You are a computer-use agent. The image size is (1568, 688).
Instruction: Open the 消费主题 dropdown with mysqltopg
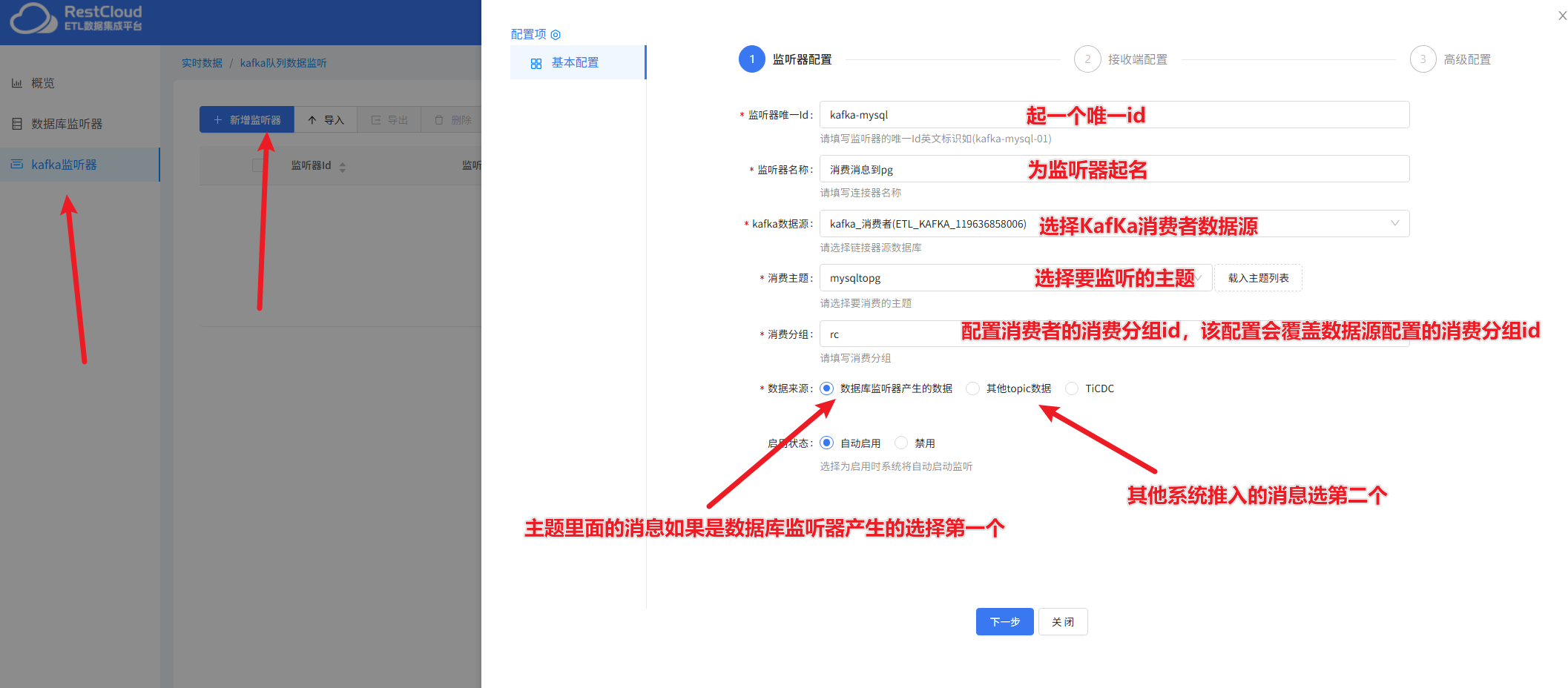pyautogui.click(x=1015, y=278)
